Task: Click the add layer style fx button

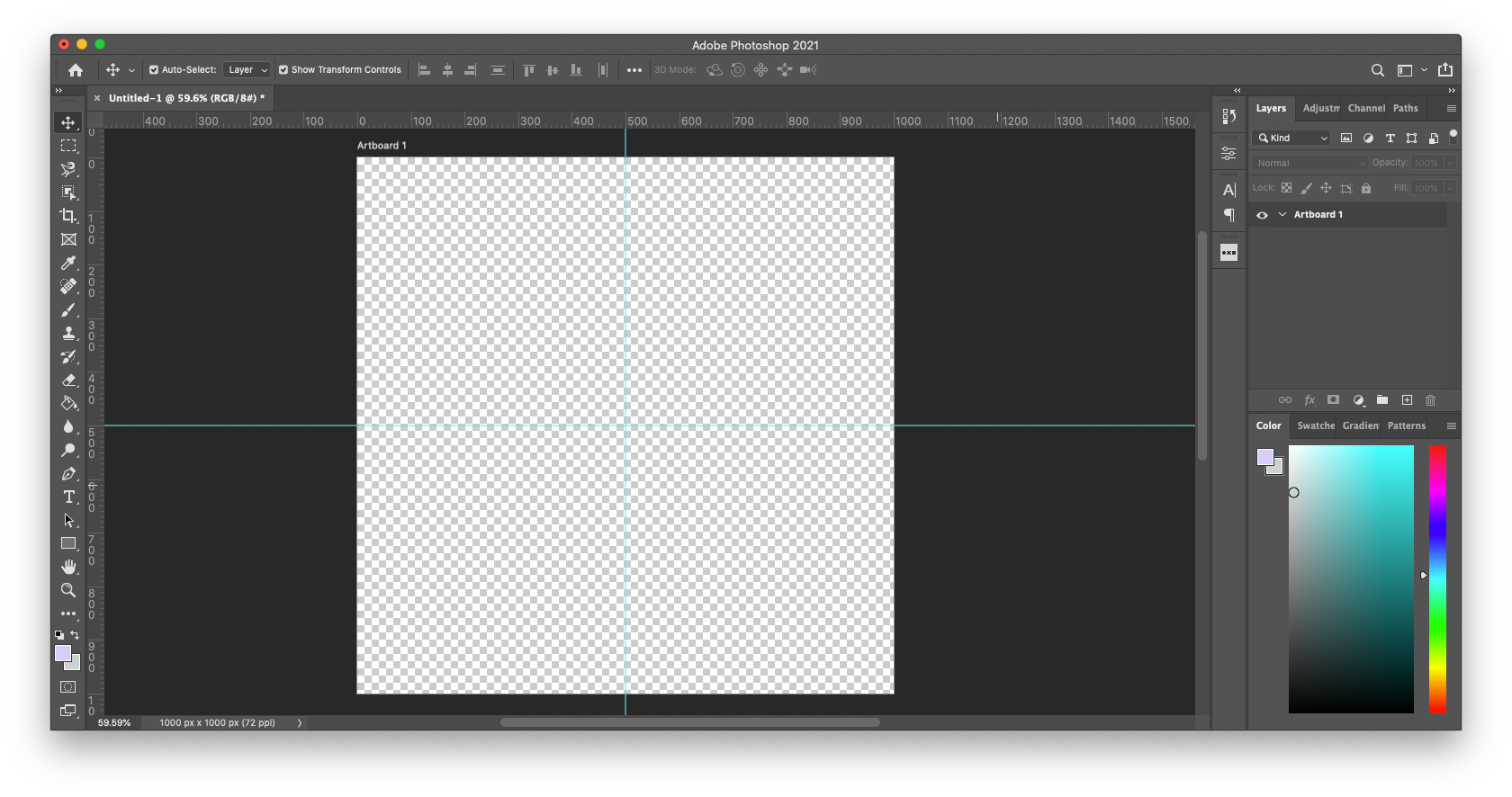Action: [1309, 400]
